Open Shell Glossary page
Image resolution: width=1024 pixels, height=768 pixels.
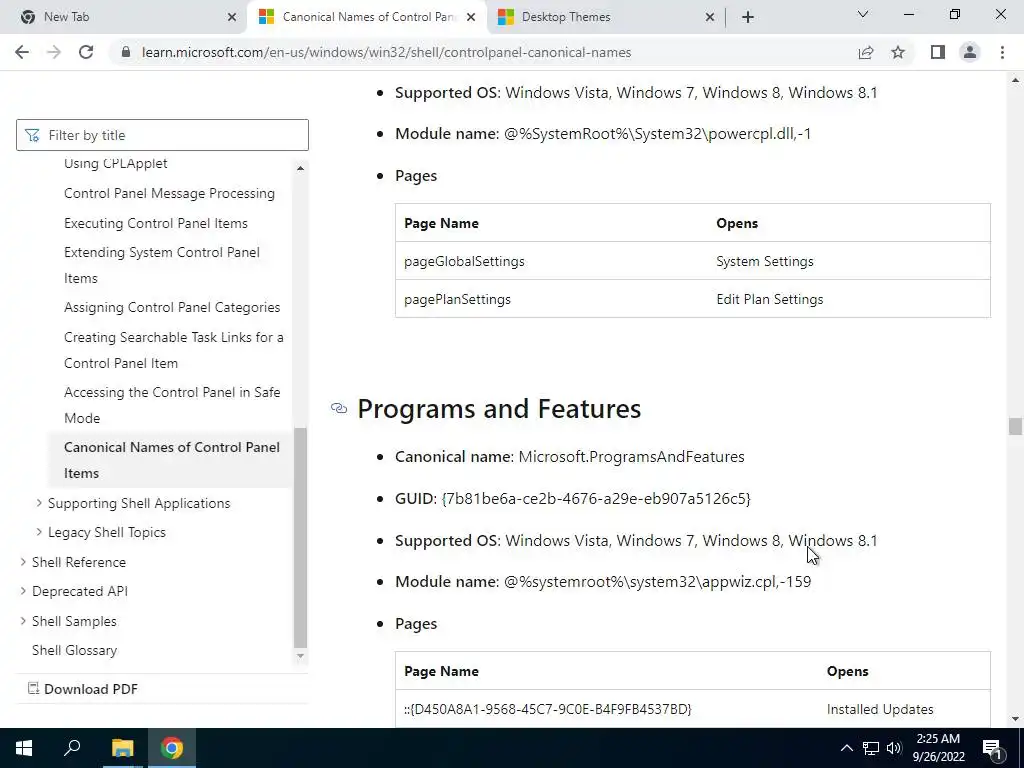[74, 650]
